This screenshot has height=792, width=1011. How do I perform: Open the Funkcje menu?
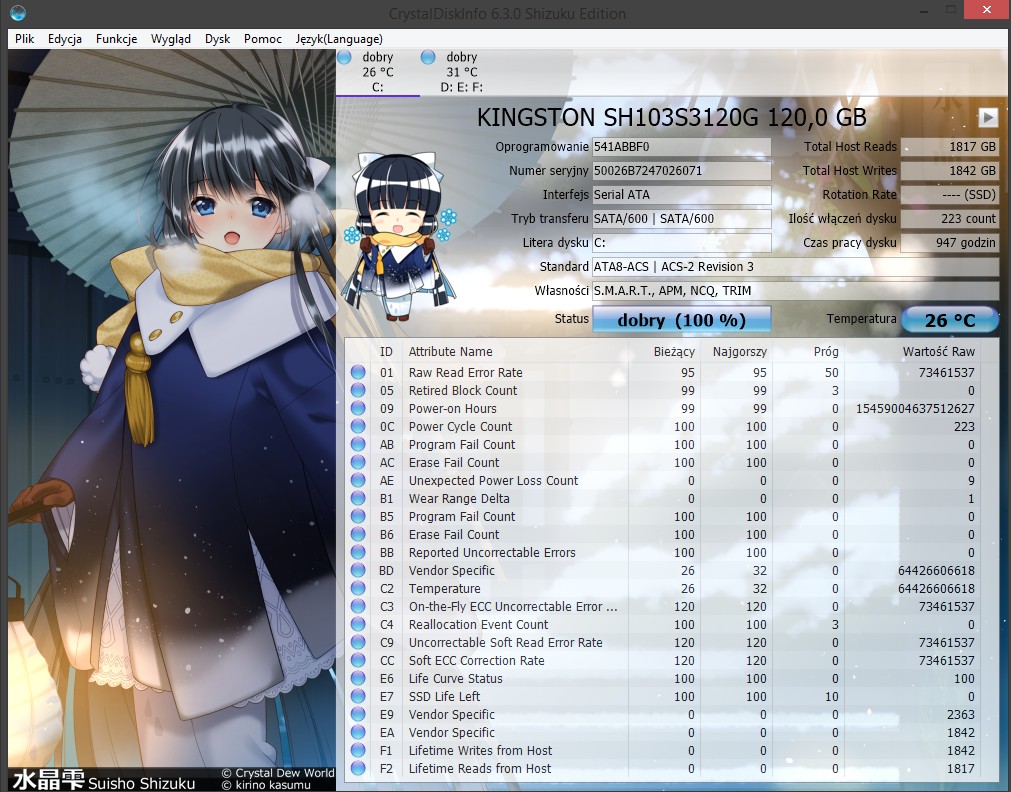(117, 39)
